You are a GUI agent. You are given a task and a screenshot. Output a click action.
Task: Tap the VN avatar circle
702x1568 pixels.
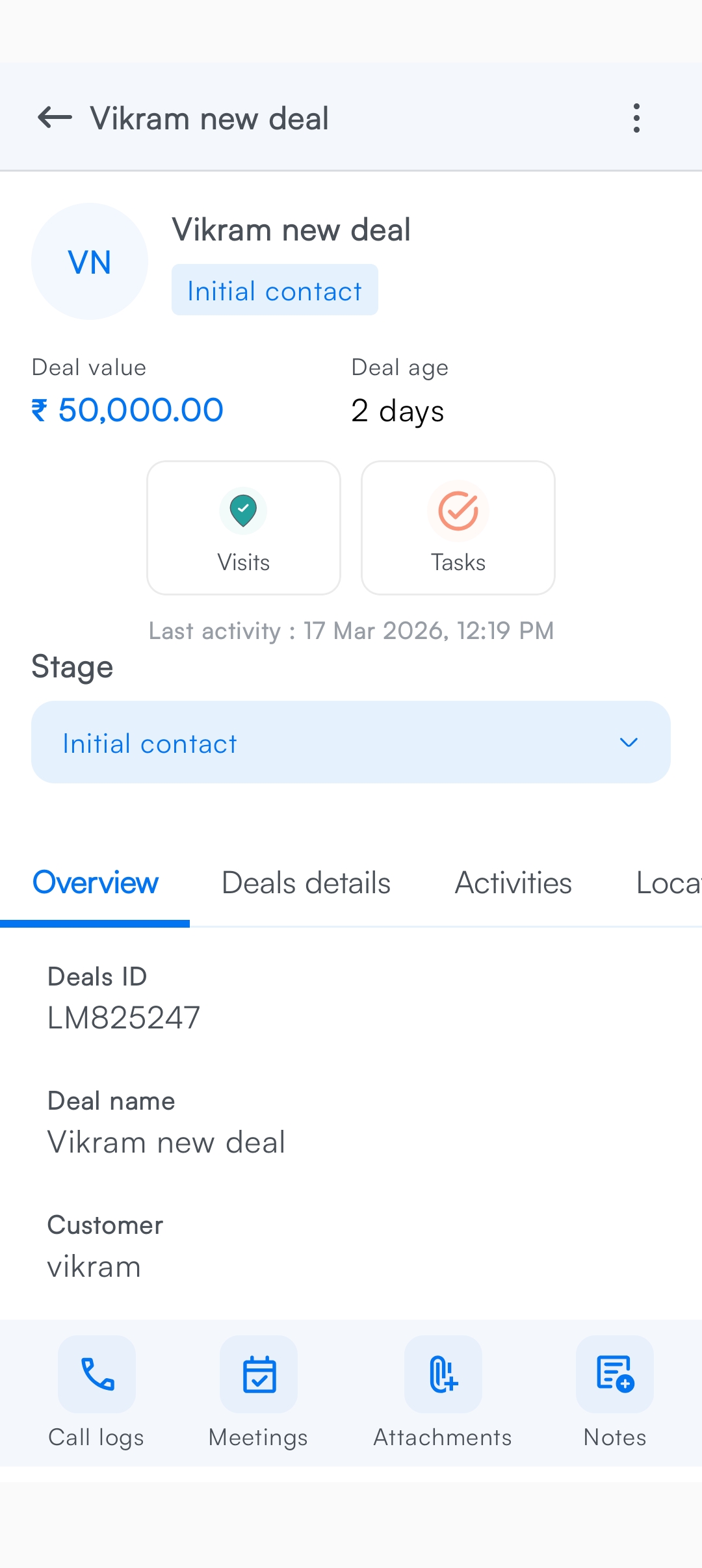point(90,261)
